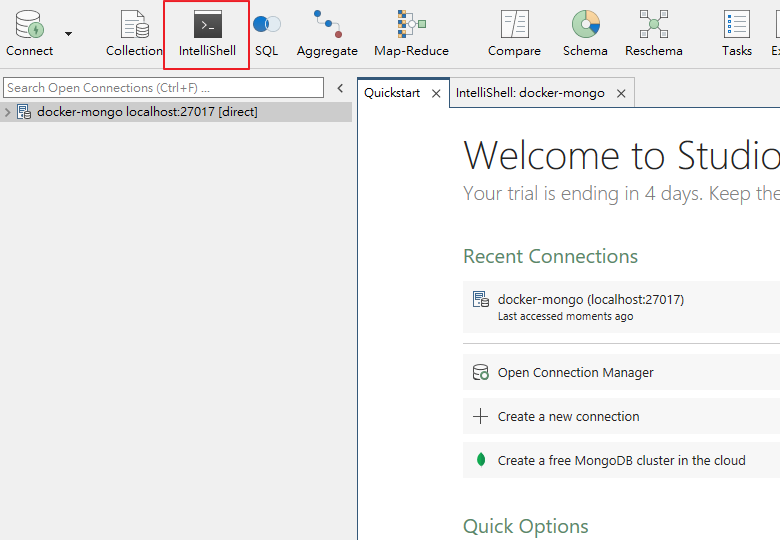
Task: Click the MongoDB leaf icon
Action: click(x=481, y=460)
